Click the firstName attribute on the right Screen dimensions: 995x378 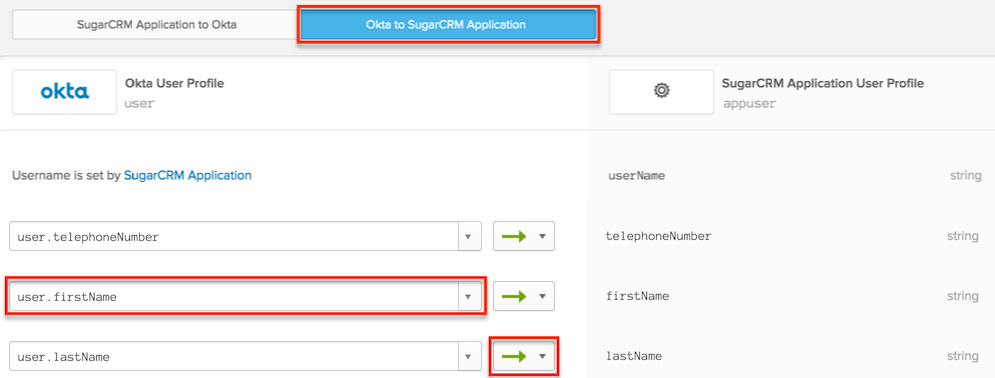(638, 296)
